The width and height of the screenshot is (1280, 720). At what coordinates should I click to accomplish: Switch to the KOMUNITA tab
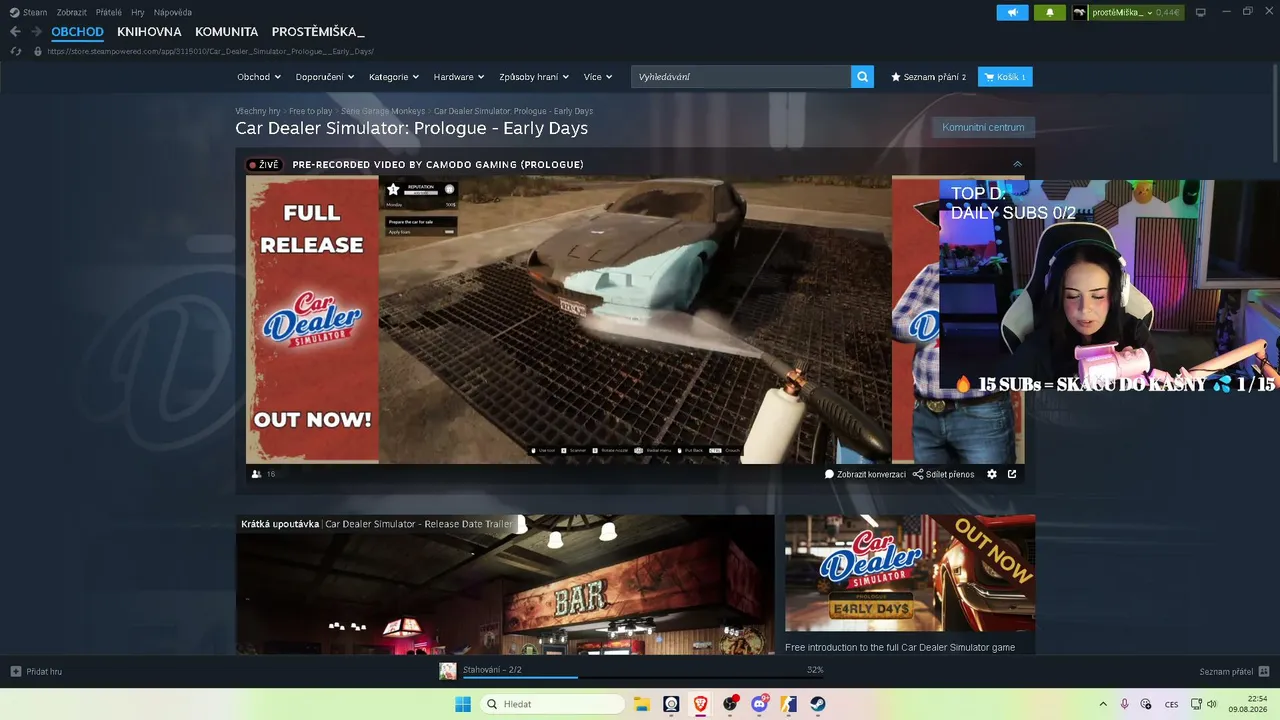[x=227, y=32]
